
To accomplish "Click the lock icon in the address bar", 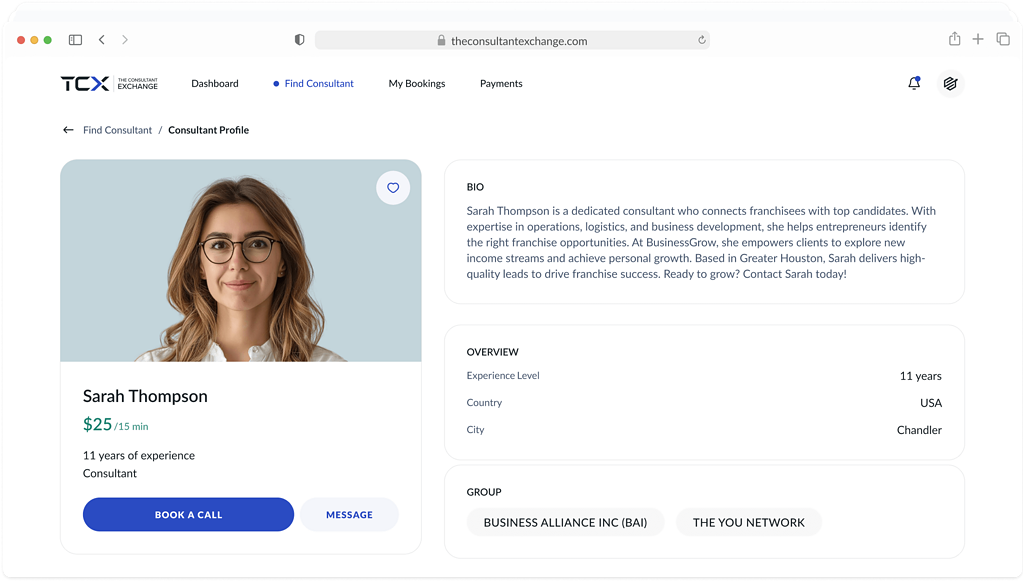I will pos(442,40).
